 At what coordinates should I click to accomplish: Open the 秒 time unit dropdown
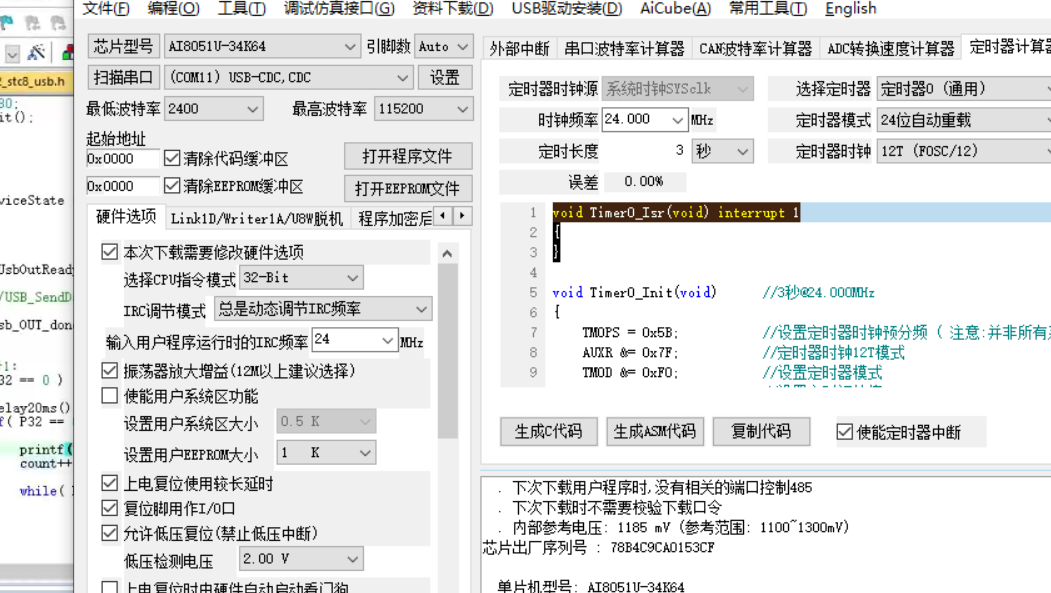722,151
